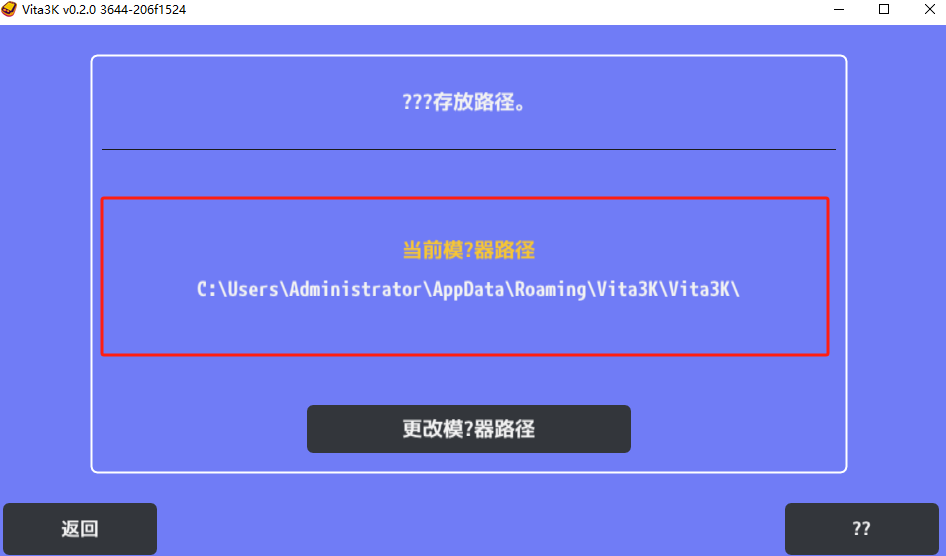The height and width of the screenshot is (556, 946).
Task: Click the final Vita3K\ folder in the path
Action: tap(704, 289)
